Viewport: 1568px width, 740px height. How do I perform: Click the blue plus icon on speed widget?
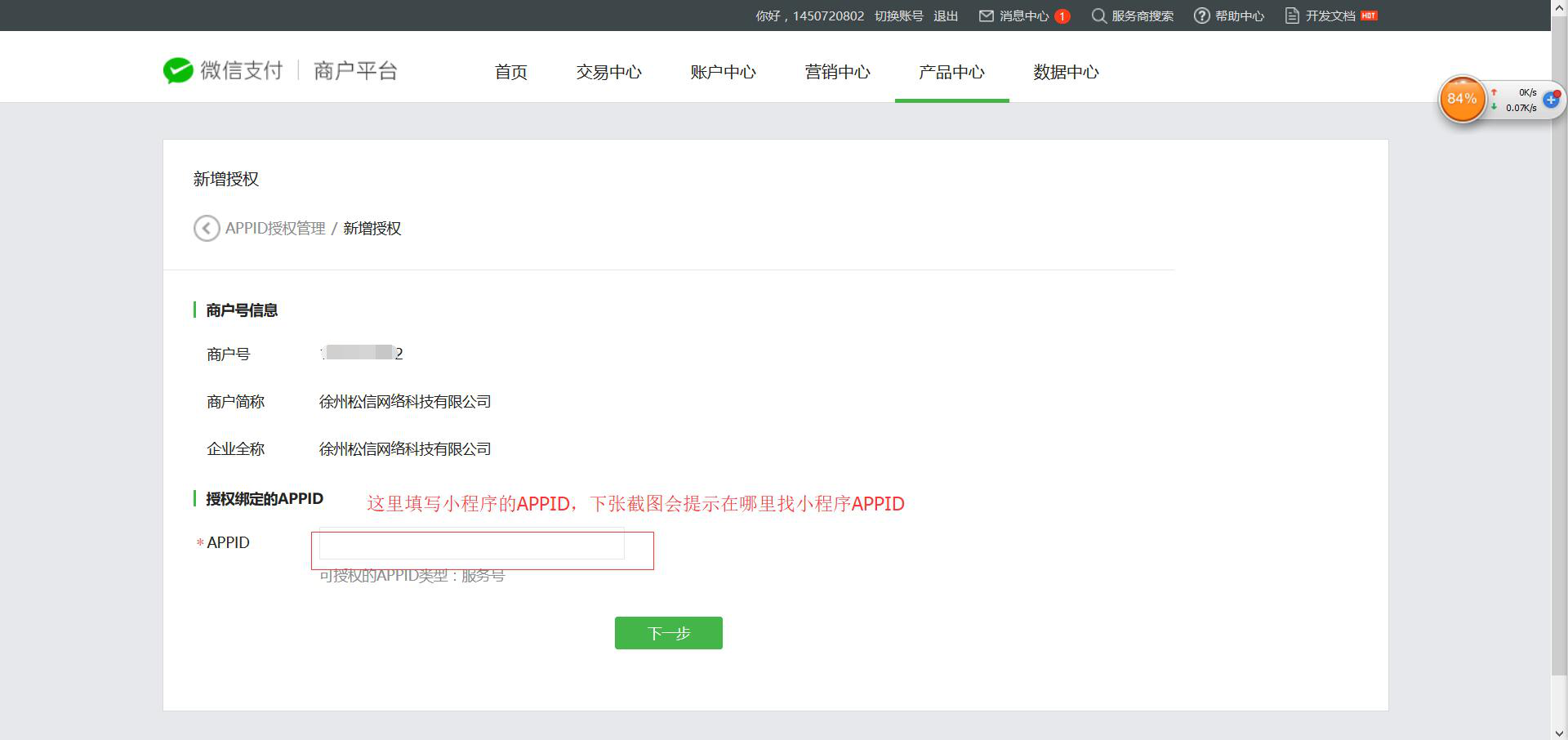click(x=1551, y=100)
